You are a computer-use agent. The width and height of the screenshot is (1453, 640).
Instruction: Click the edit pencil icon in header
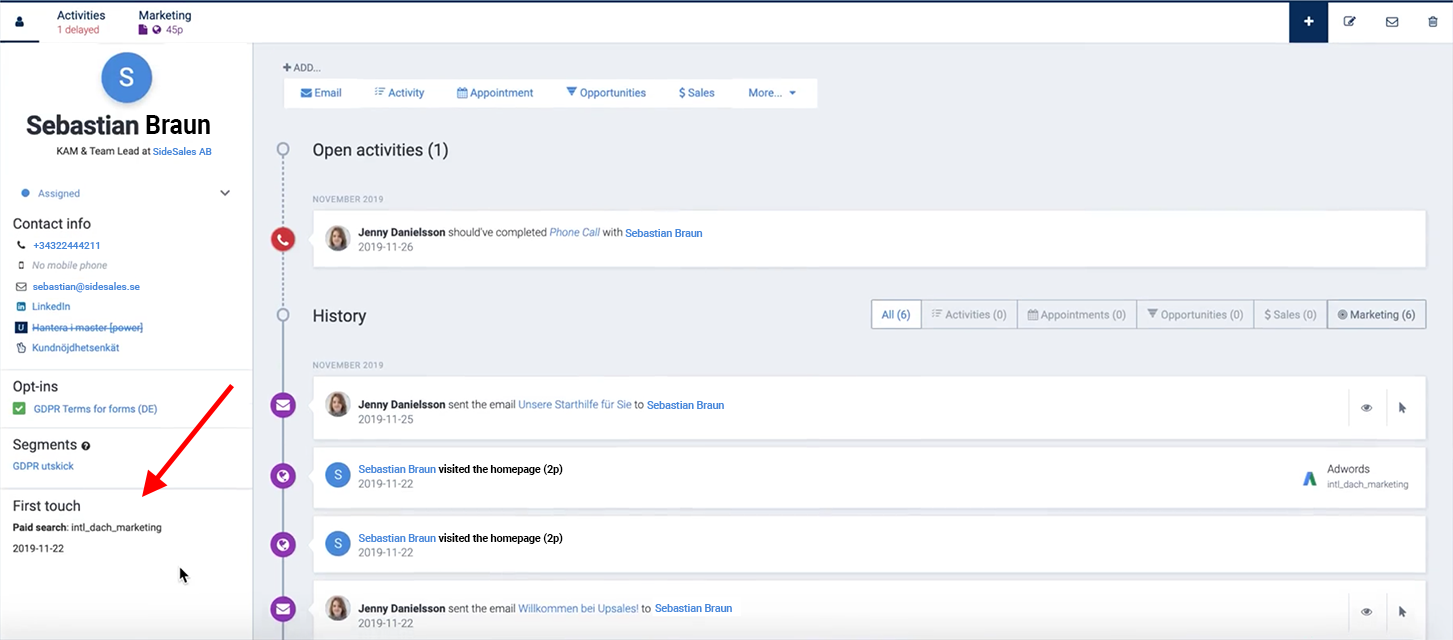point(1349,22)
